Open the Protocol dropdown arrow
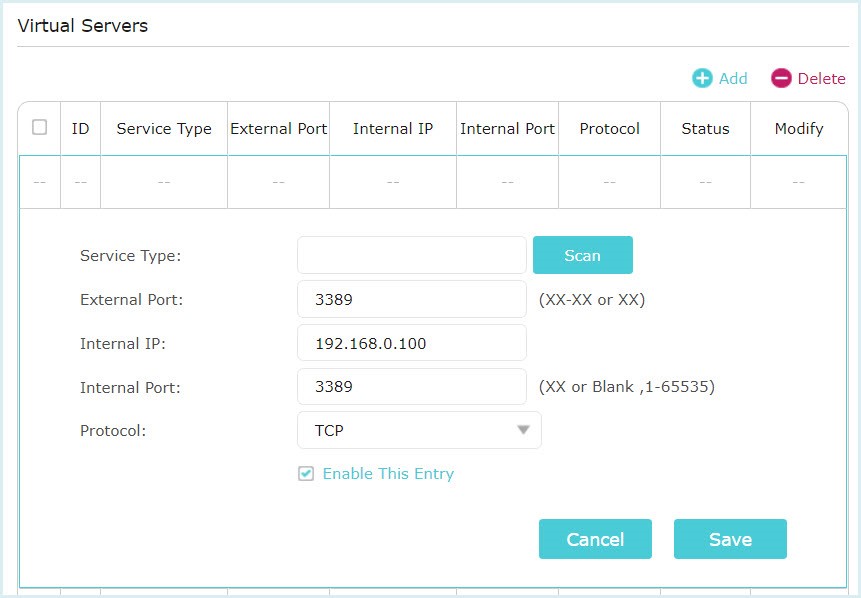 (x=524, y=430)
